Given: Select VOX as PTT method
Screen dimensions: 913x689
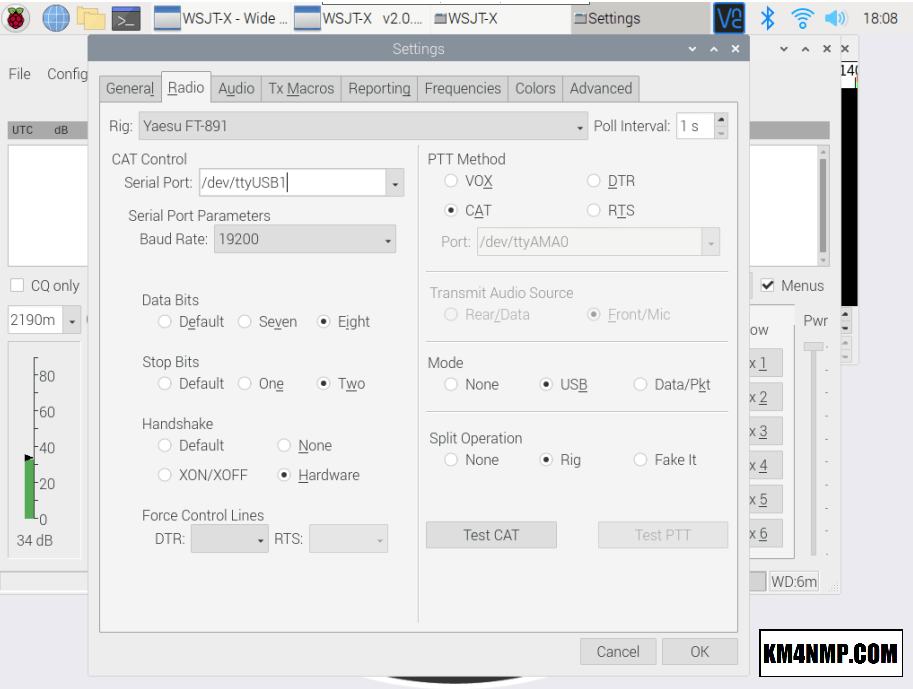Looking at the screenshot, I should [x=452, y=181].
